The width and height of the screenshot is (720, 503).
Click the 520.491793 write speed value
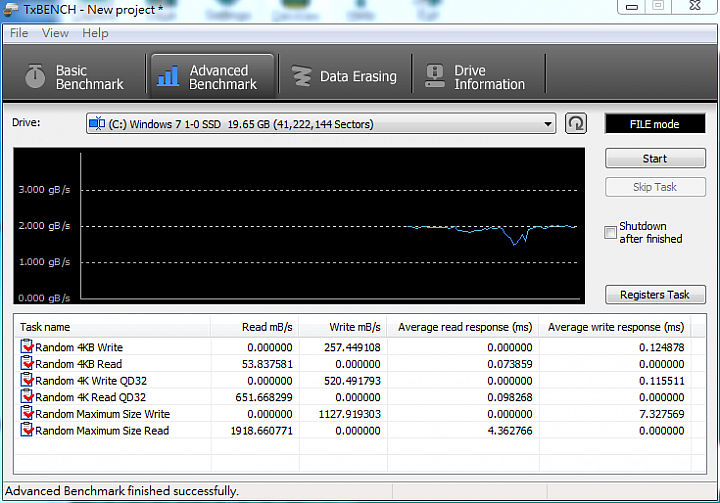(352, 381)
